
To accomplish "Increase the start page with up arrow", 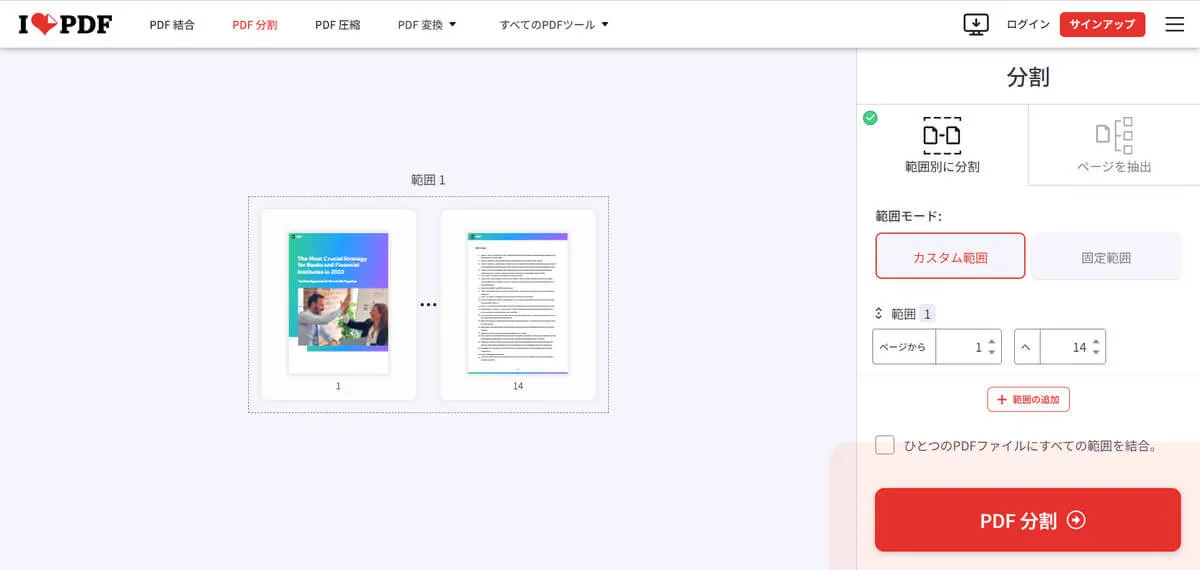I will (992, 340).
